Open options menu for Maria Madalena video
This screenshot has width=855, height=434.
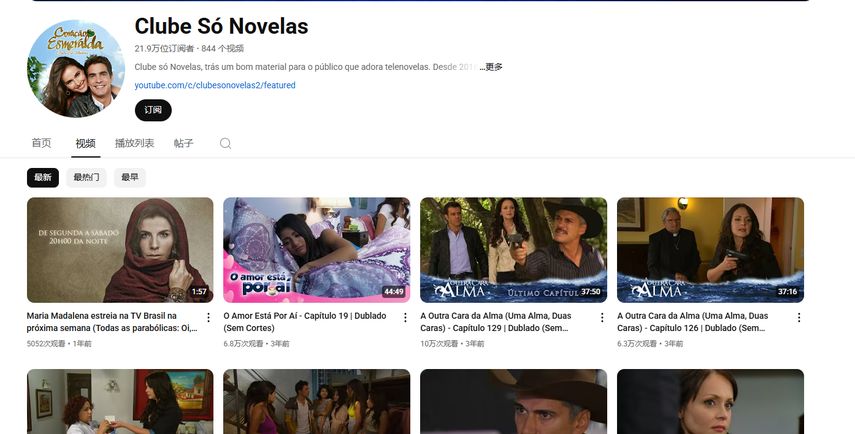[x=208, y=317]
